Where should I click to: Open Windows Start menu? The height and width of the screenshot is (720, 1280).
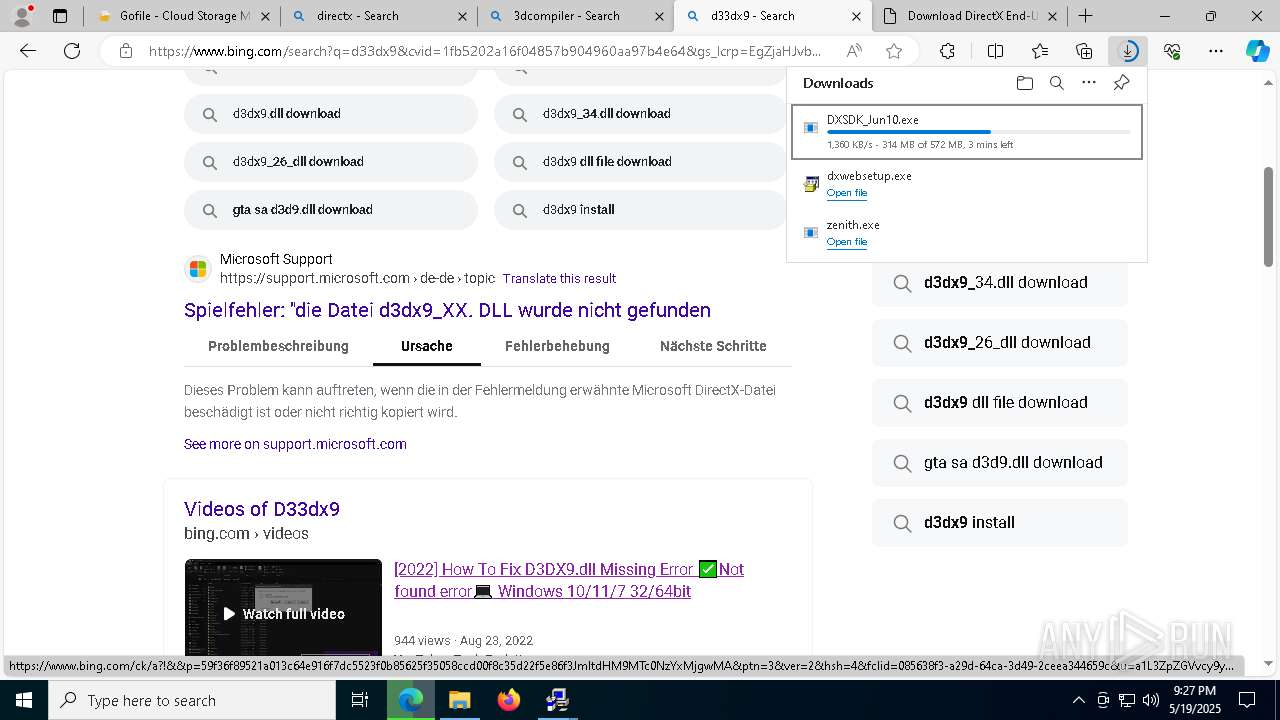coord(23,700)
